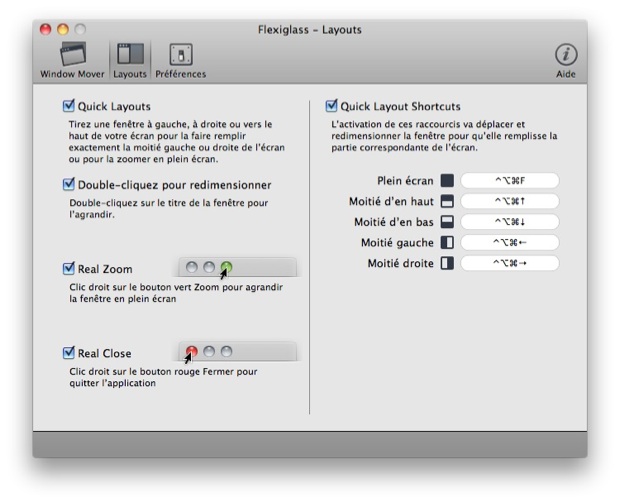The image size is (620, 503).
Task: Toggle the Real Zoom checkbox
Action: tap(69, 269)
